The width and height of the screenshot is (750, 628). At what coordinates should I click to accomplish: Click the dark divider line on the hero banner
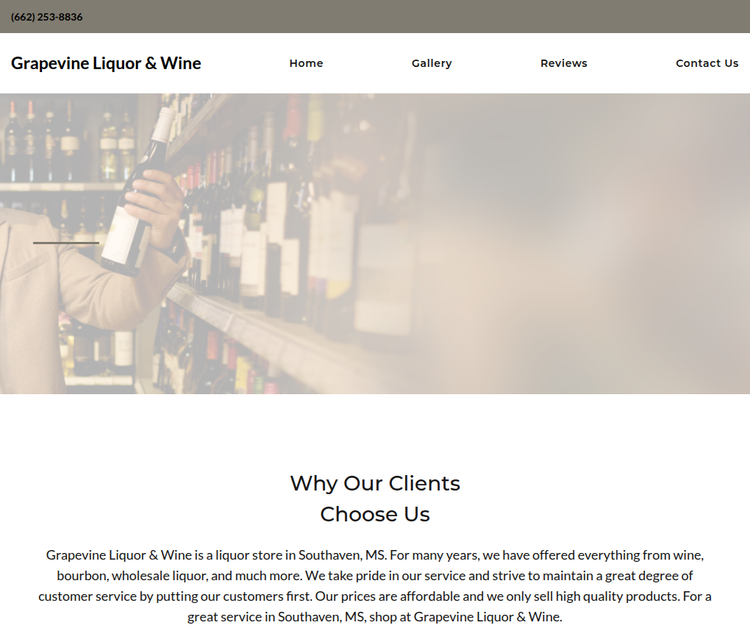click(66, 243)
